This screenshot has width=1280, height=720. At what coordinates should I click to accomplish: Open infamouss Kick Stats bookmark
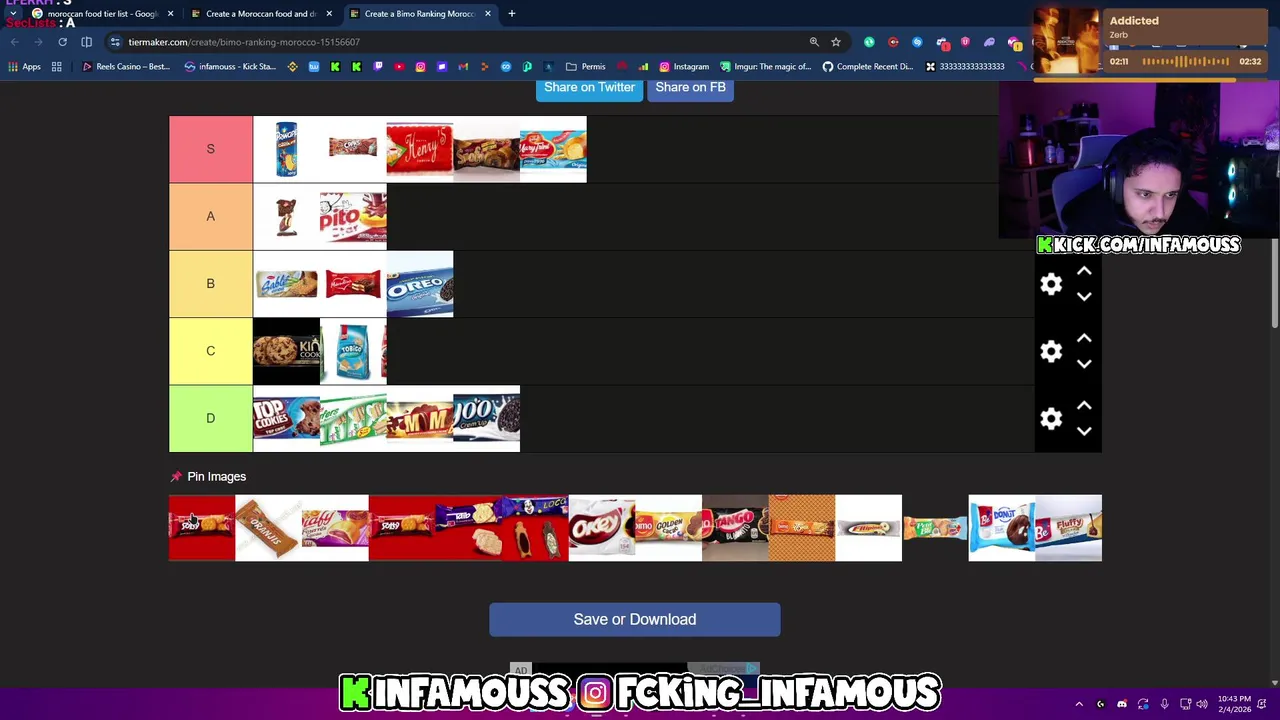click(x=230, y=67)
